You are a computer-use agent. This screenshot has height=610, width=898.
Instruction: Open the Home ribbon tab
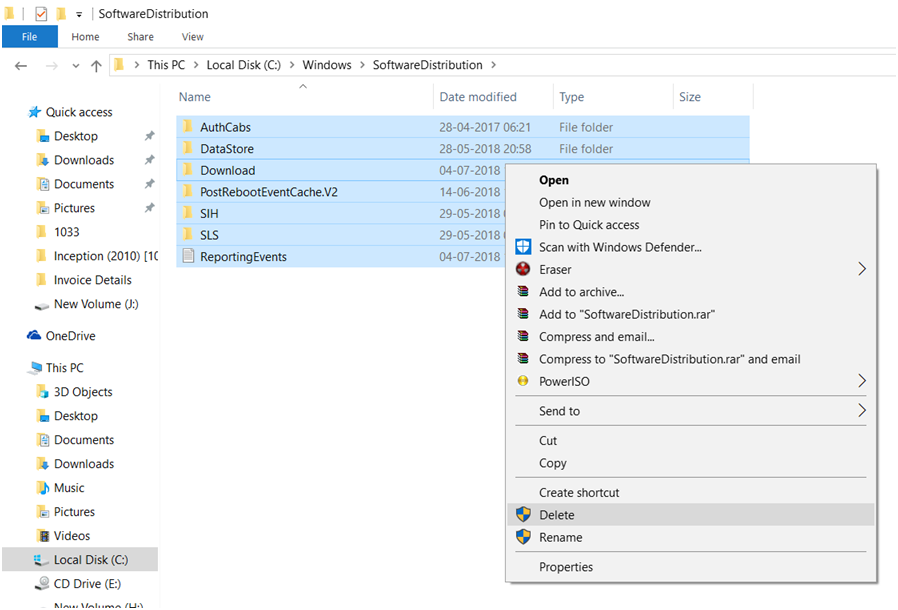click(85, 37)
